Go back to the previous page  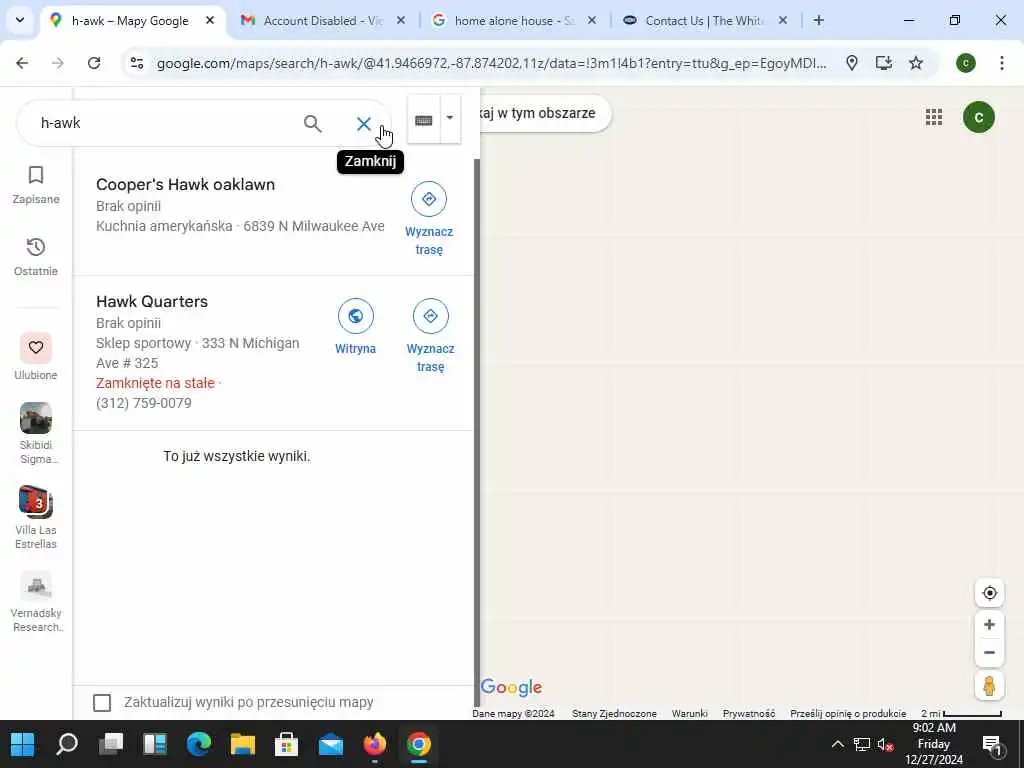[22, 63]
